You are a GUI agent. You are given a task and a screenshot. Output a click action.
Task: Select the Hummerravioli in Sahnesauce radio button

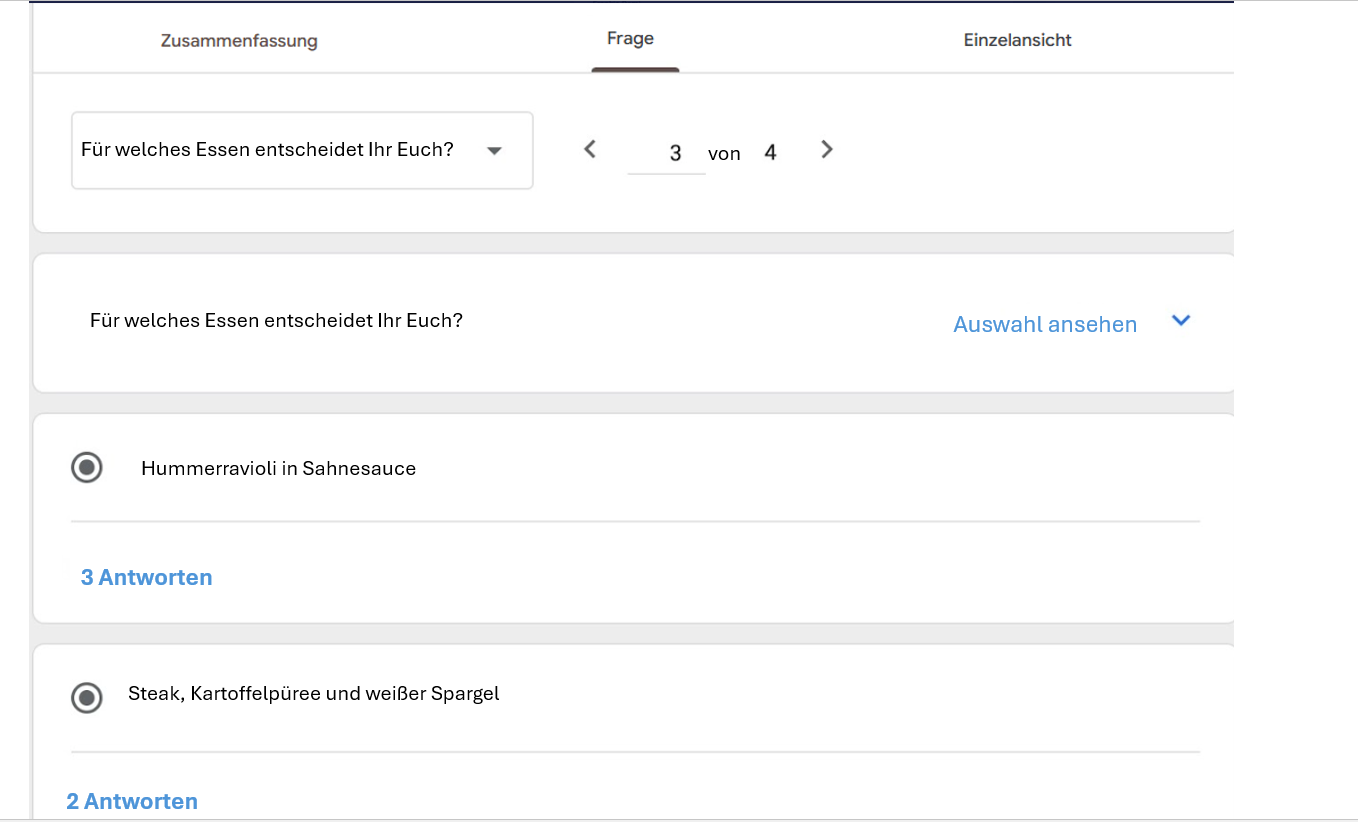(87, 467)
